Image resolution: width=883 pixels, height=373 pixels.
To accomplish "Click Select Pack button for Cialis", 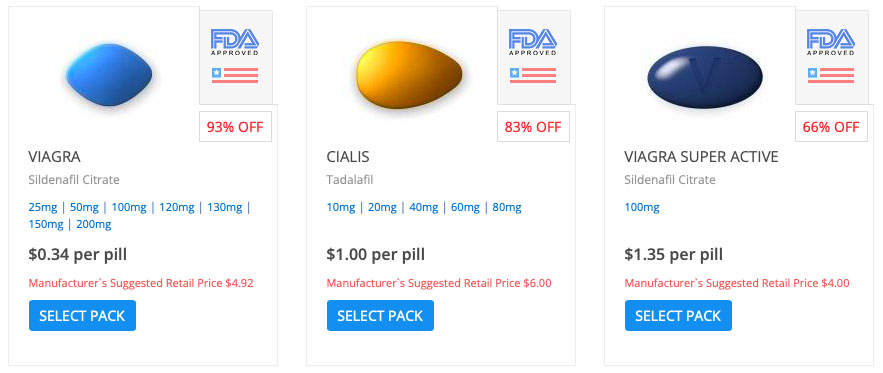I will coord(380,316).
